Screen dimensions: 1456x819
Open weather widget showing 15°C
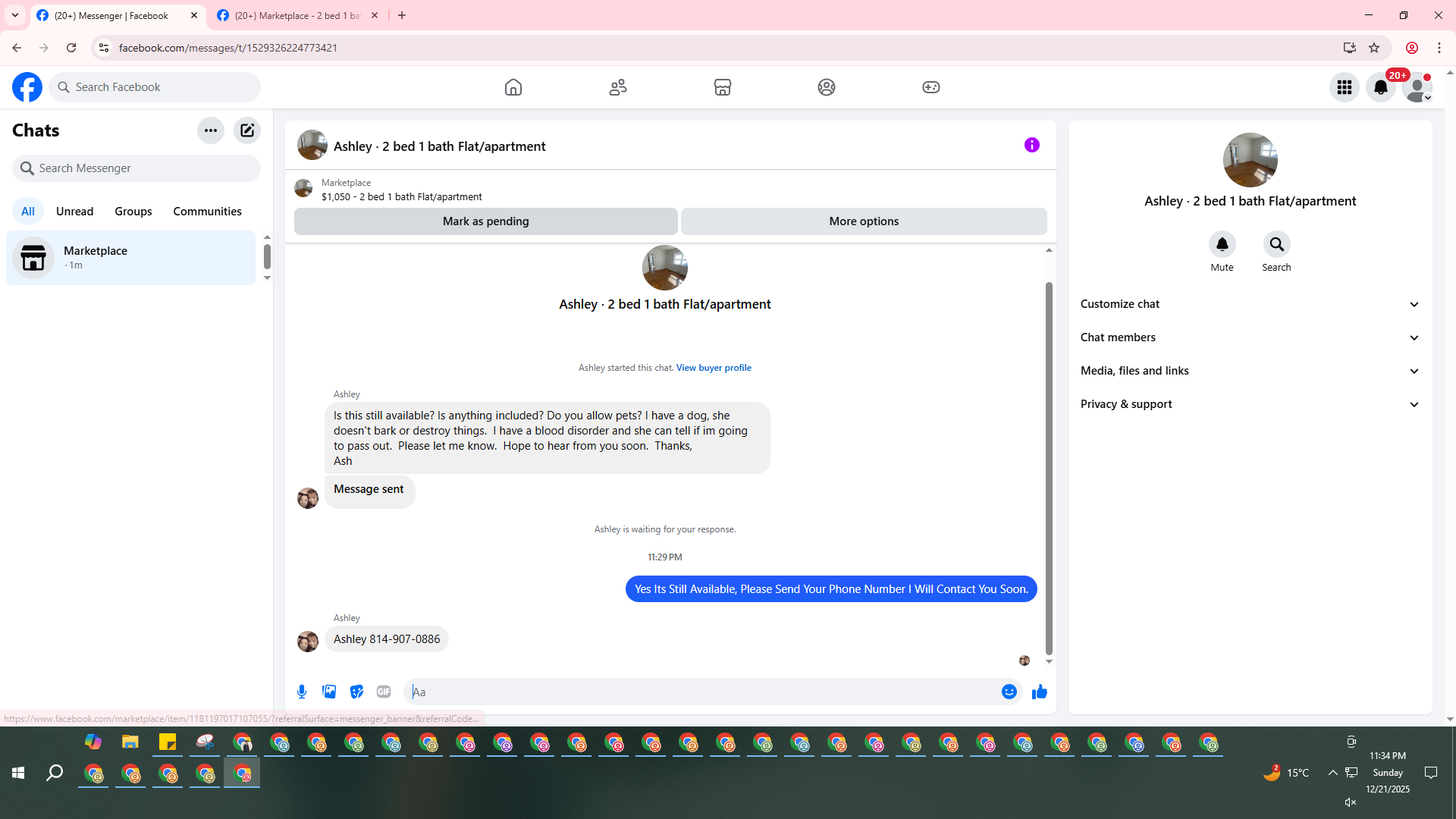pos(1286,773)
